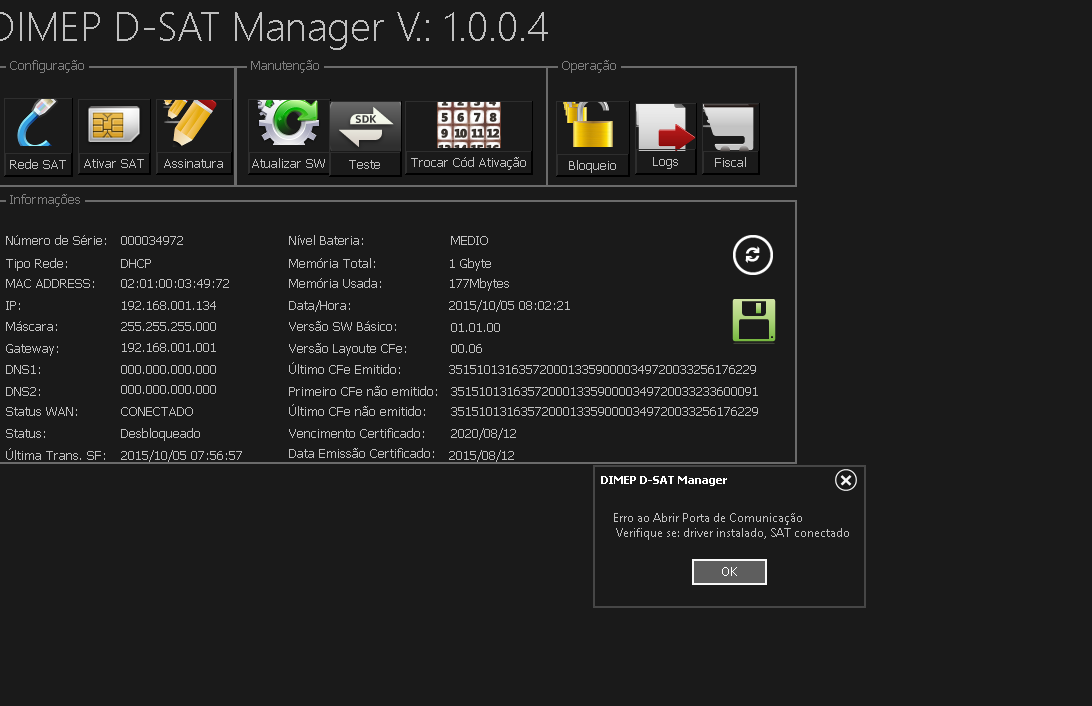Select the Data/Hora value 2015/10/05 08:02:21

point(509,306)
